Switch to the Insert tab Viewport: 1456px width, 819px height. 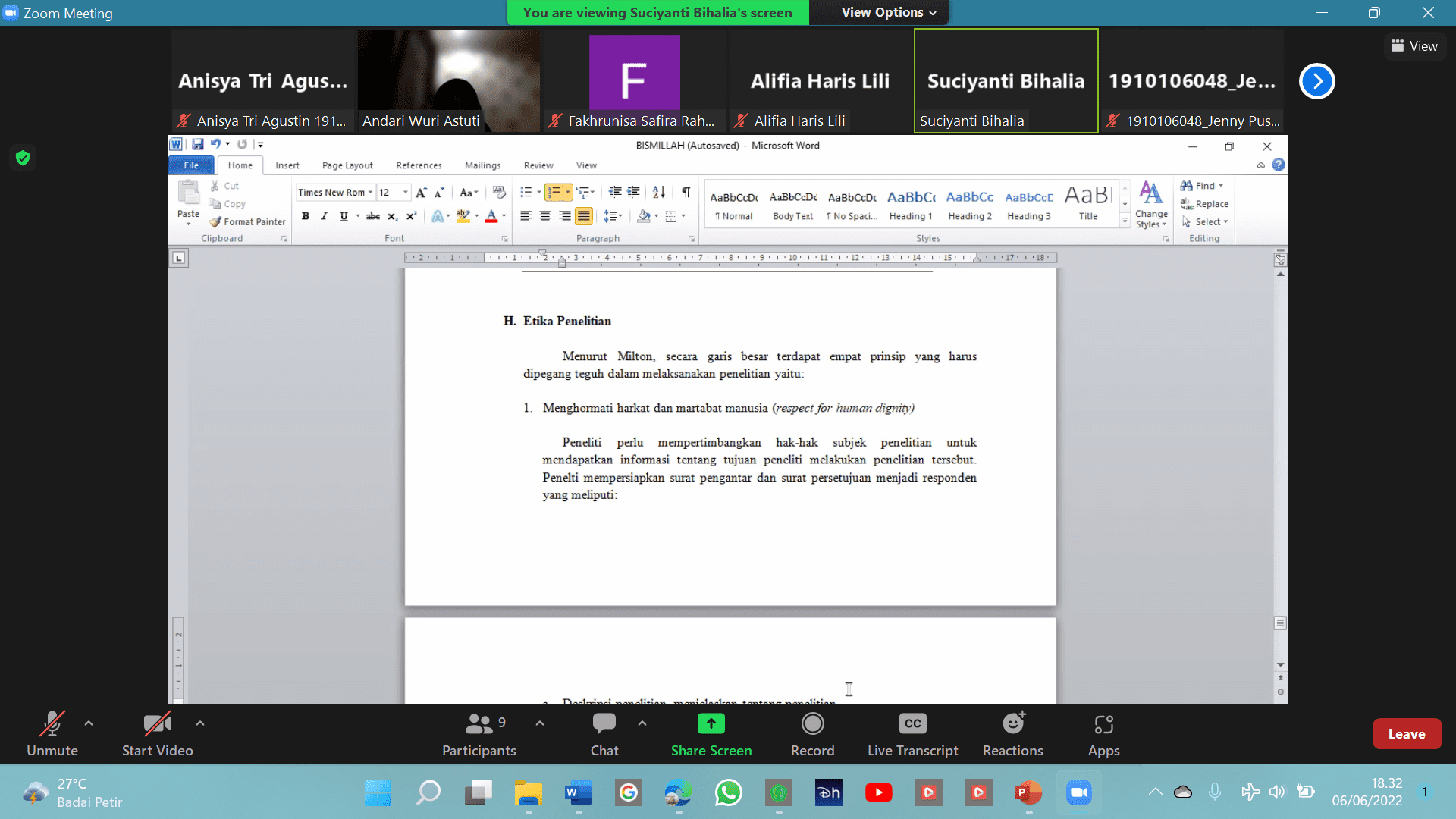tap(287, 165)
